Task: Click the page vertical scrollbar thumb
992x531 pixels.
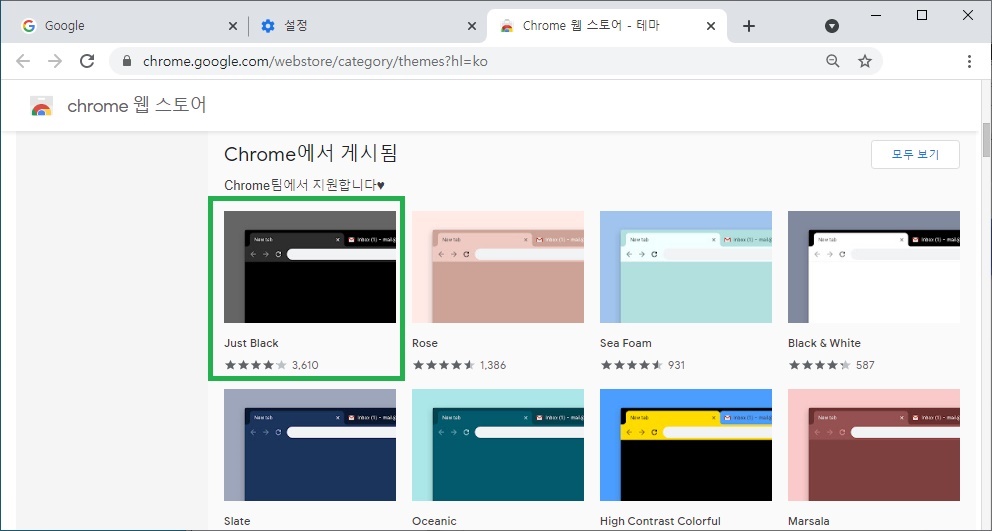Action: (986, 140)
